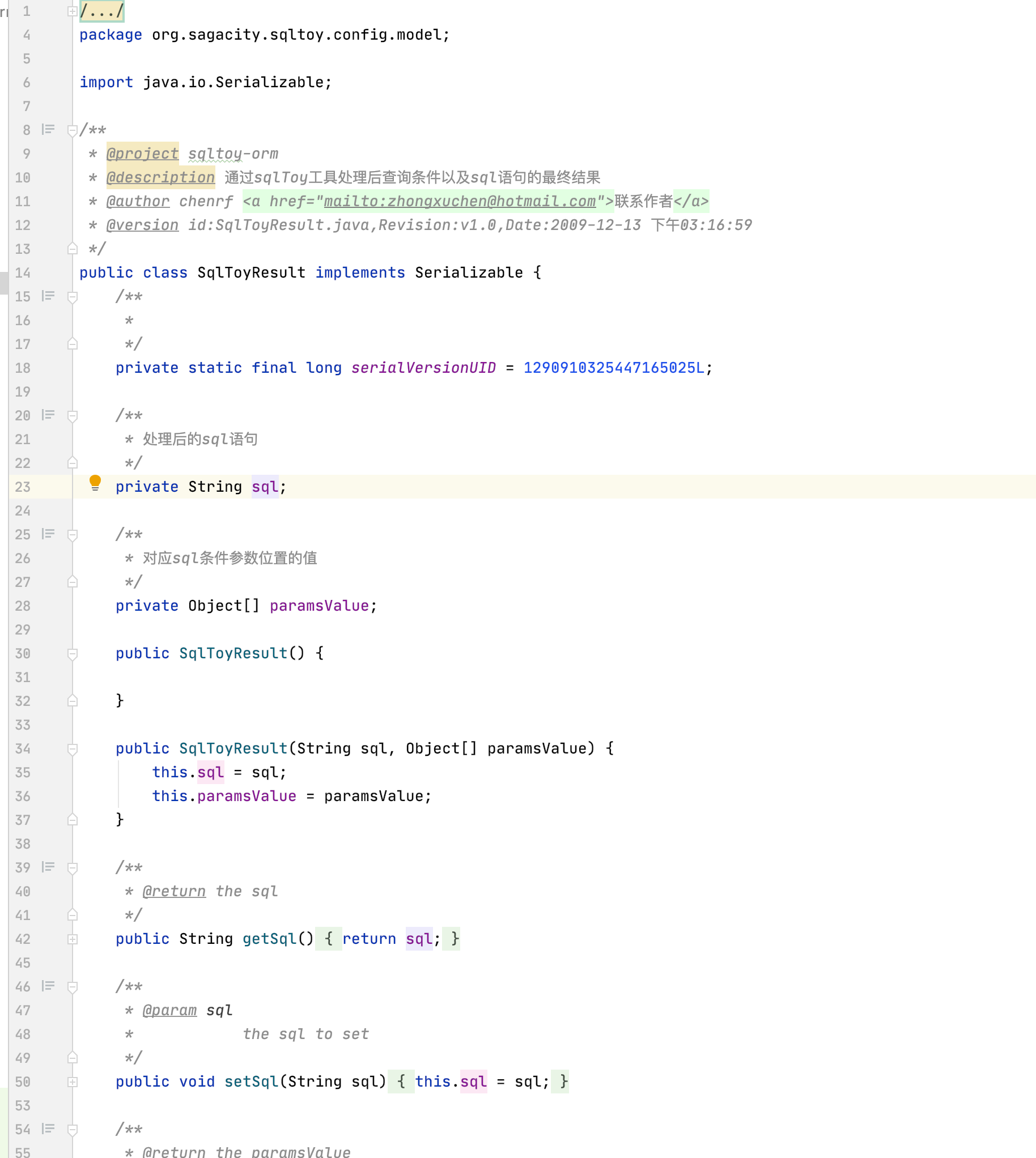Click the paramsValue field declaration on line 28
Image resolution: width=1036 pixels, height=1158 pixels.
(319, 606)
